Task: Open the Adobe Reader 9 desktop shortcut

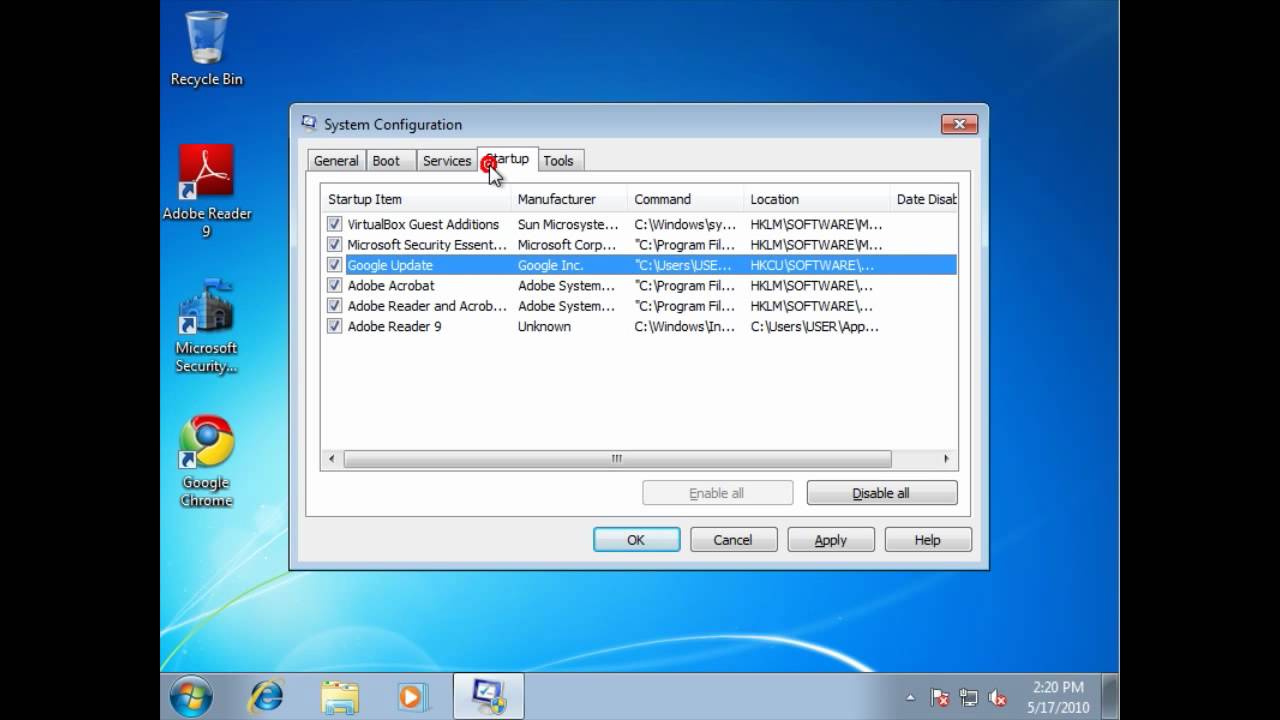Action: tap(207, 192)
